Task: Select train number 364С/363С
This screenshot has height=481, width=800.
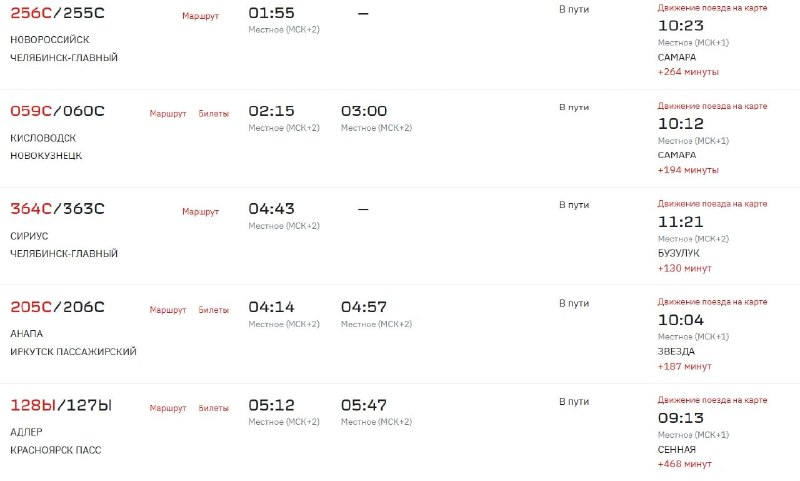Action: [57, 209]
